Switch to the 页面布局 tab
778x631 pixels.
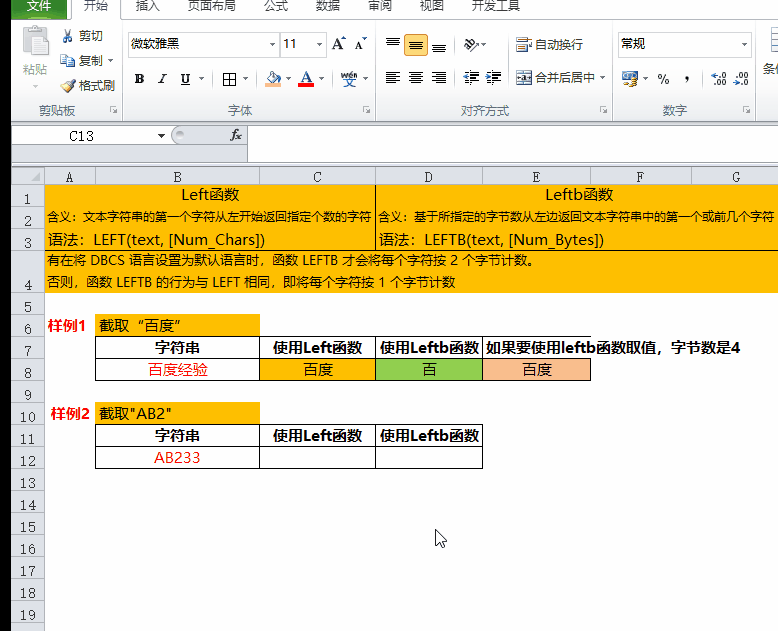pyautogui.click(x=211, y=6)
